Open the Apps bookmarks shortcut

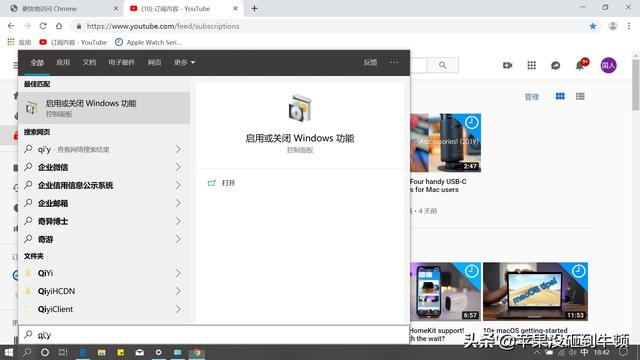click(x=19, y=42)
